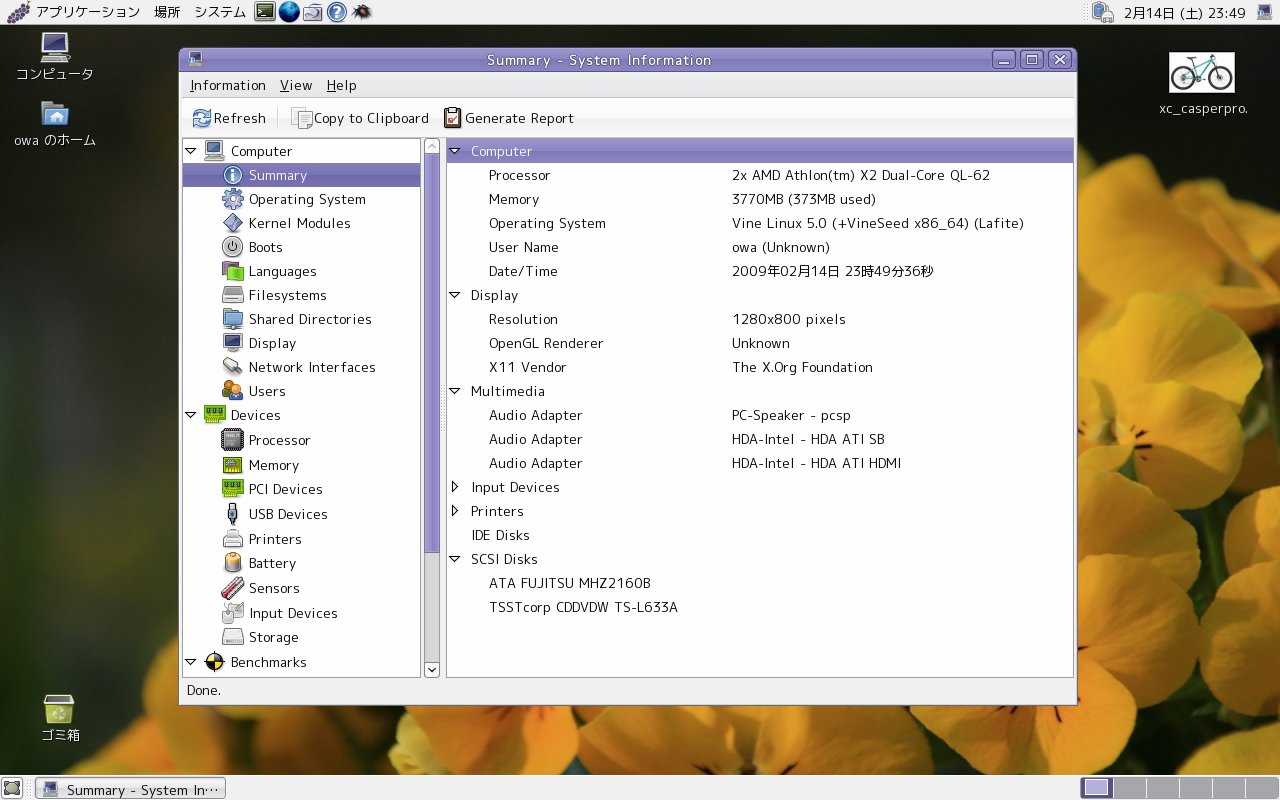Open the Operating System gear icon entry
Image resolution: width=1280 pixels, height=800 pixels.
pyautogui.click(x=232, y=199)
